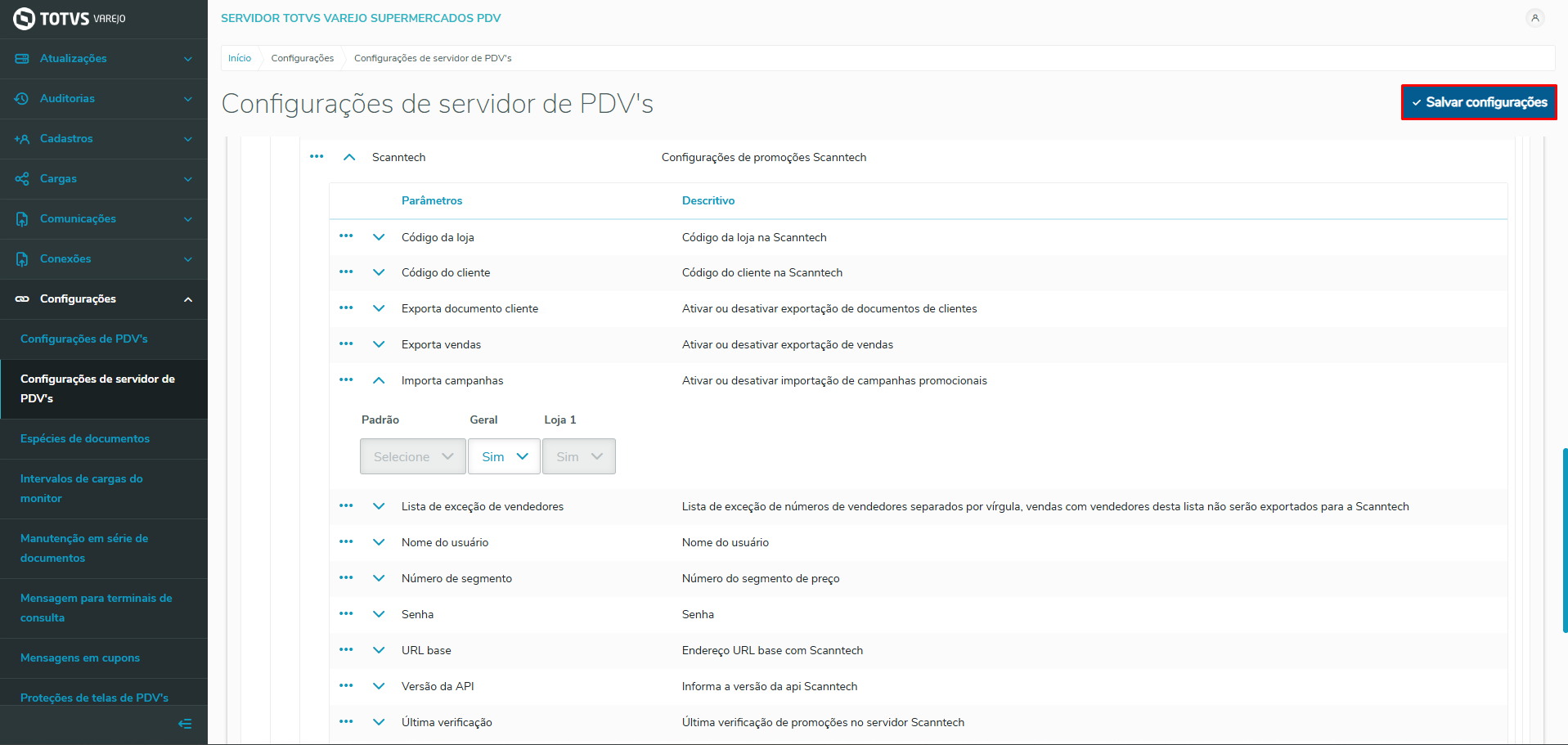Expand the Exporta vendas parameter
The height and width of the screenshot is (745, 1568).
pyautogui.click(x=379, y=344)
